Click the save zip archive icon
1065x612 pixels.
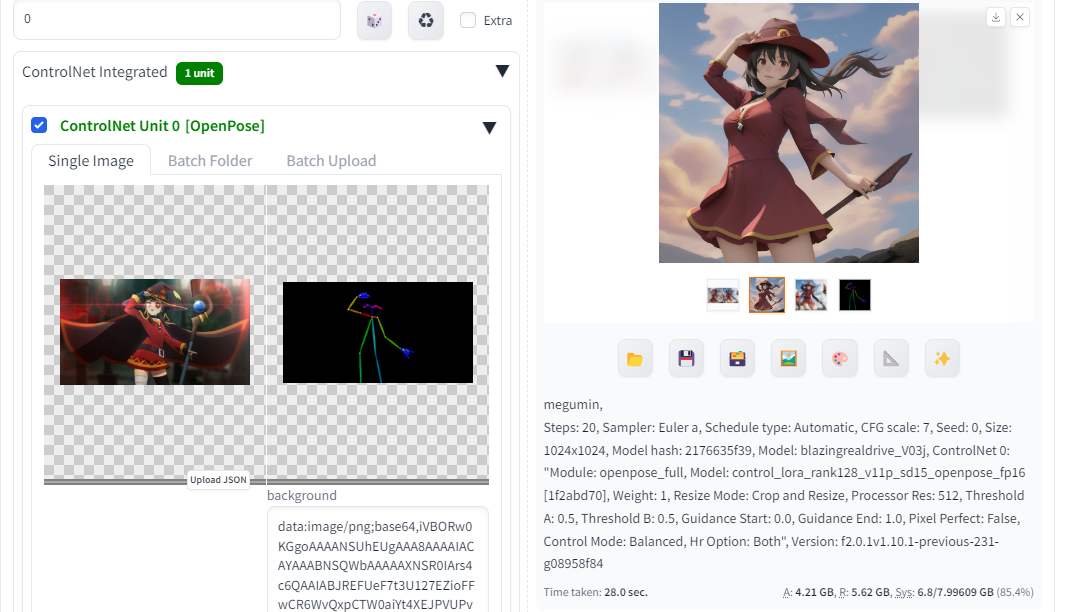[738, 359]
